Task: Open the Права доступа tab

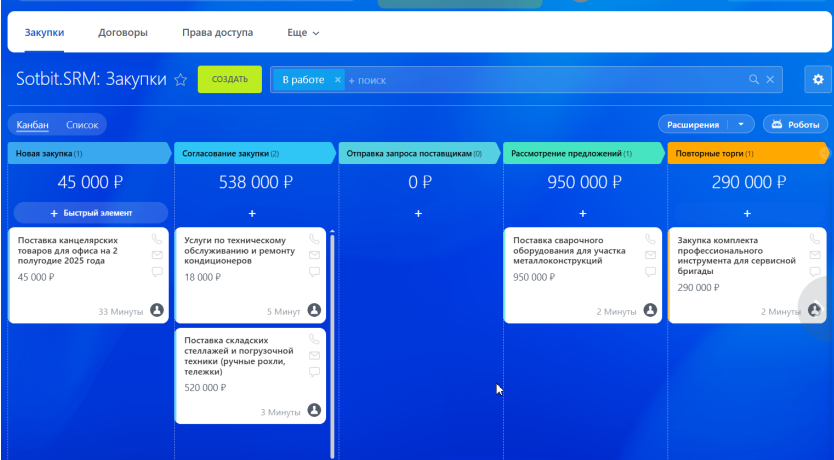Action: point(218,32)
